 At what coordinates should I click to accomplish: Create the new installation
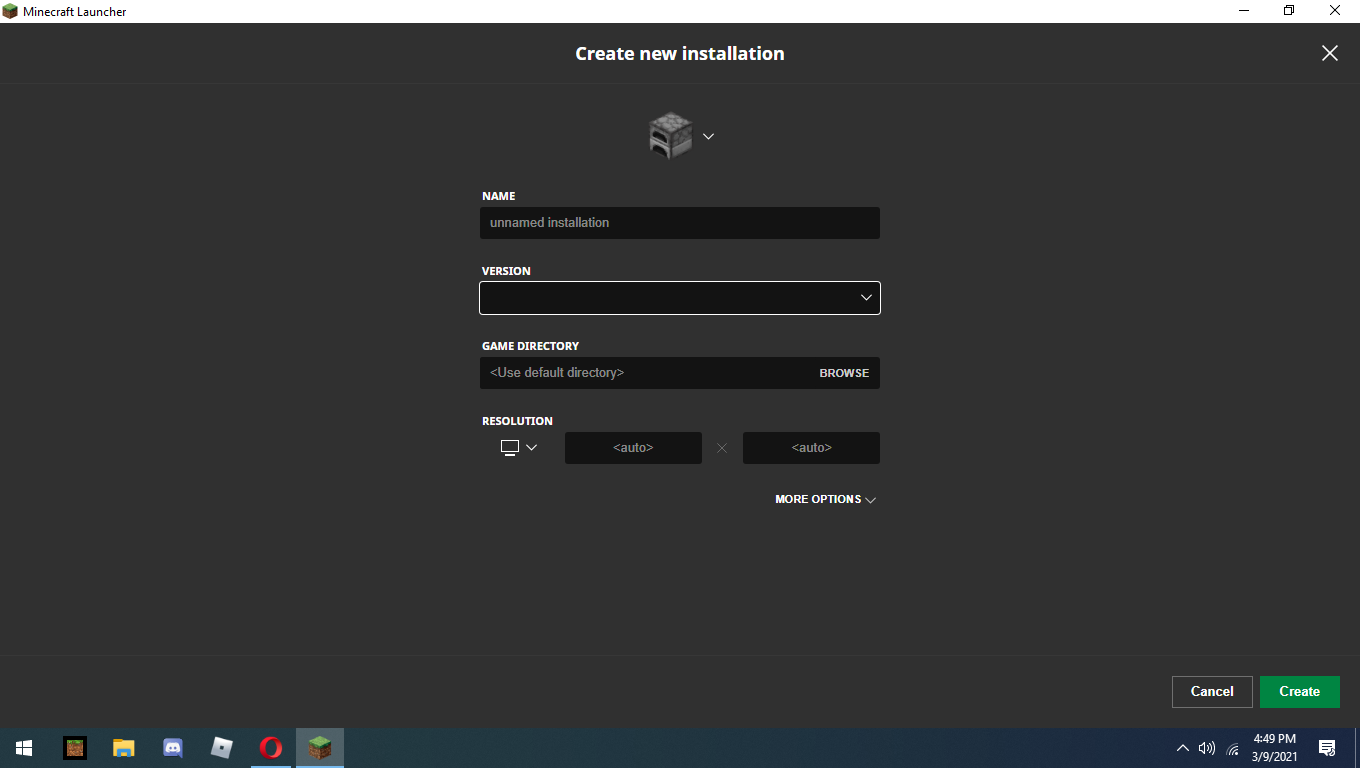[1299, 691]
